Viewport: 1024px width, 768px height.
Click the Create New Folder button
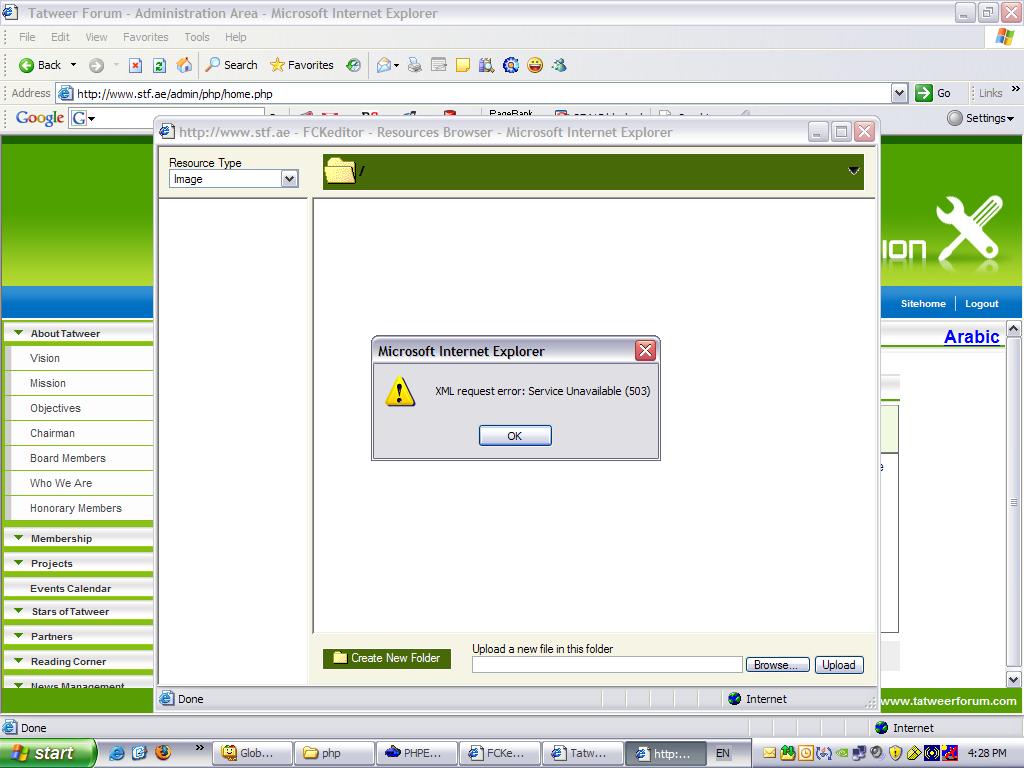coord(387,658)
